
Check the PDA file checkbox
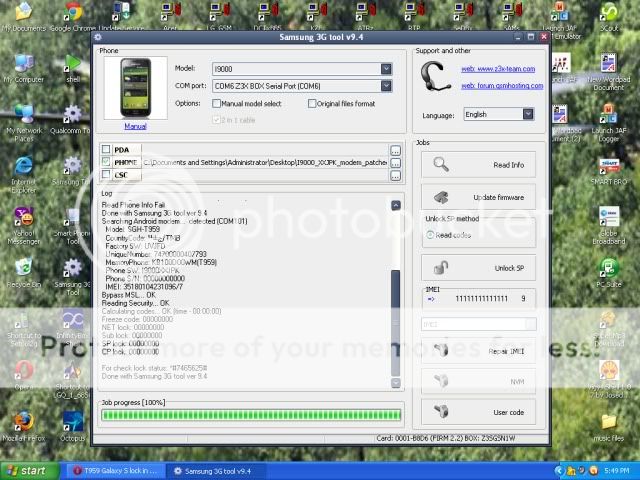[x=106, y=150]
